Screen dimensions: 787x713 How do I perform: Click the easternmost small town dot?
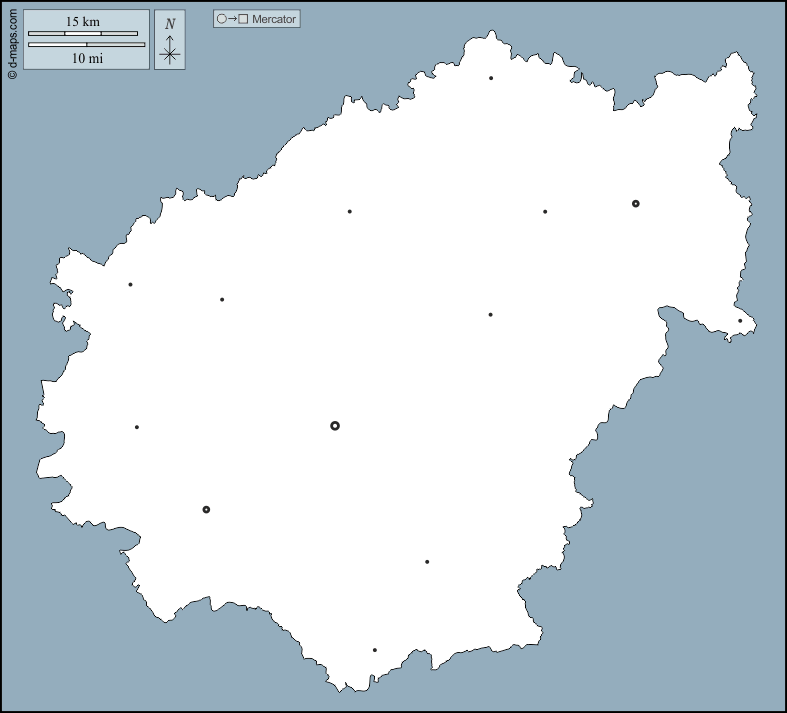740,321
